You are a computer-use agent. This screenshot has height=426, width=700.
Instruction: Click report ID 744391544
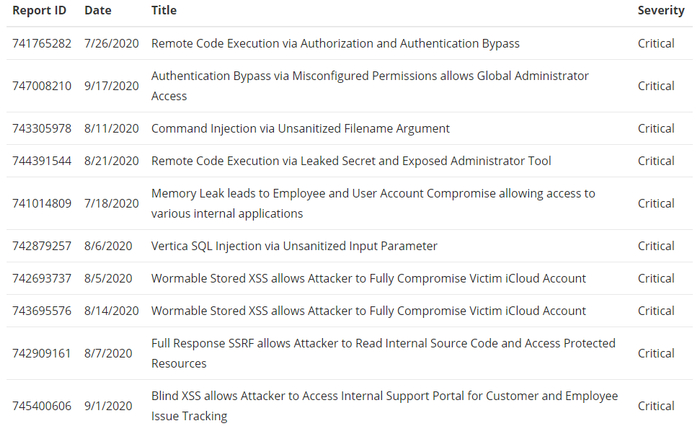[42, 161]
